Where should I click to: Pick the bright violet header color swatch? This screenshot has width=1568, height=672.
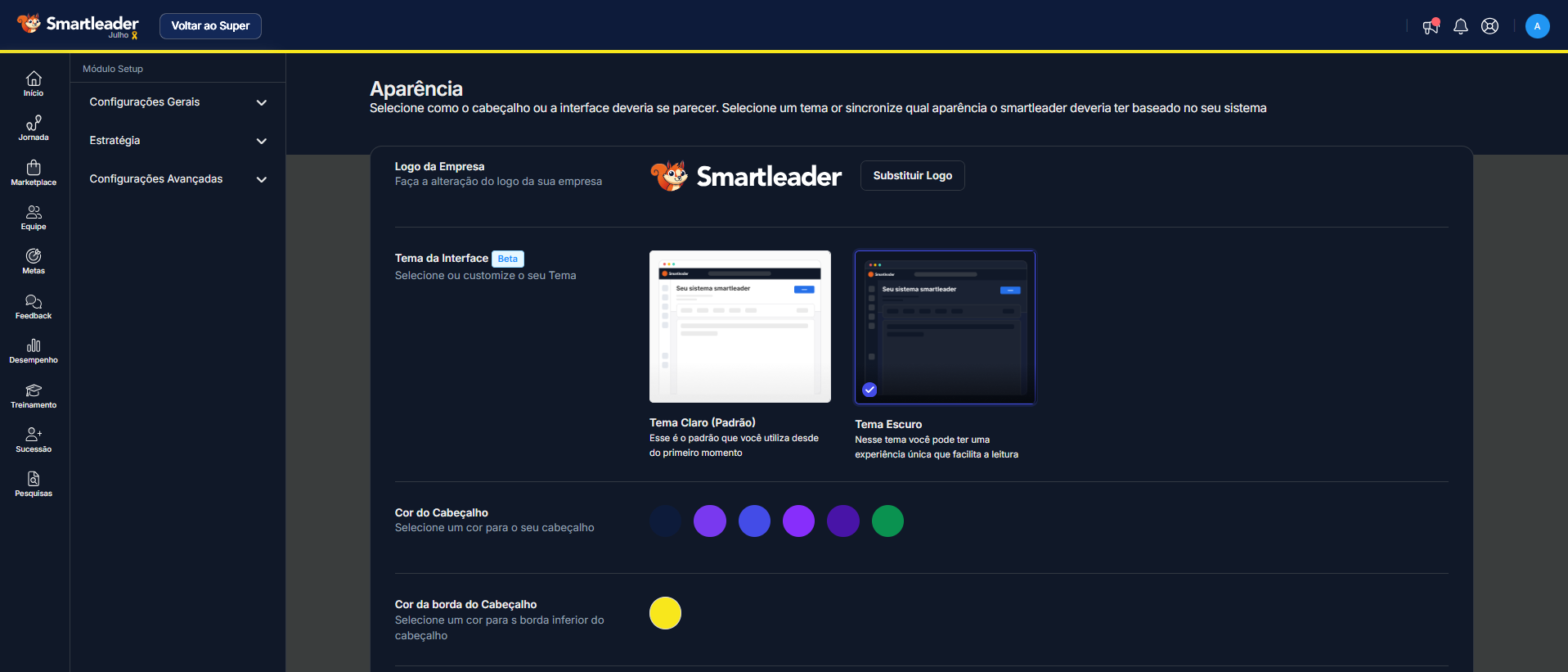798,521
